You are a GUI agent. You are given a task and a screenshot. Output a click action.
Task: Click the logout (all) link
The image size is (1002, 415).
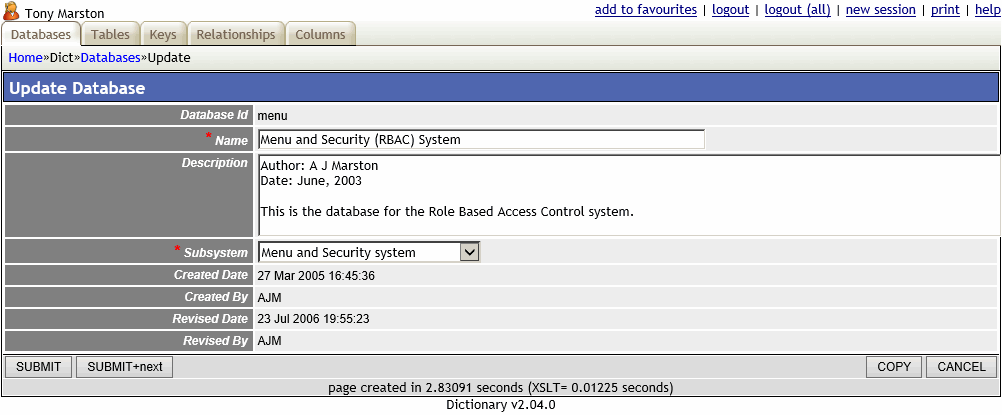797,10
